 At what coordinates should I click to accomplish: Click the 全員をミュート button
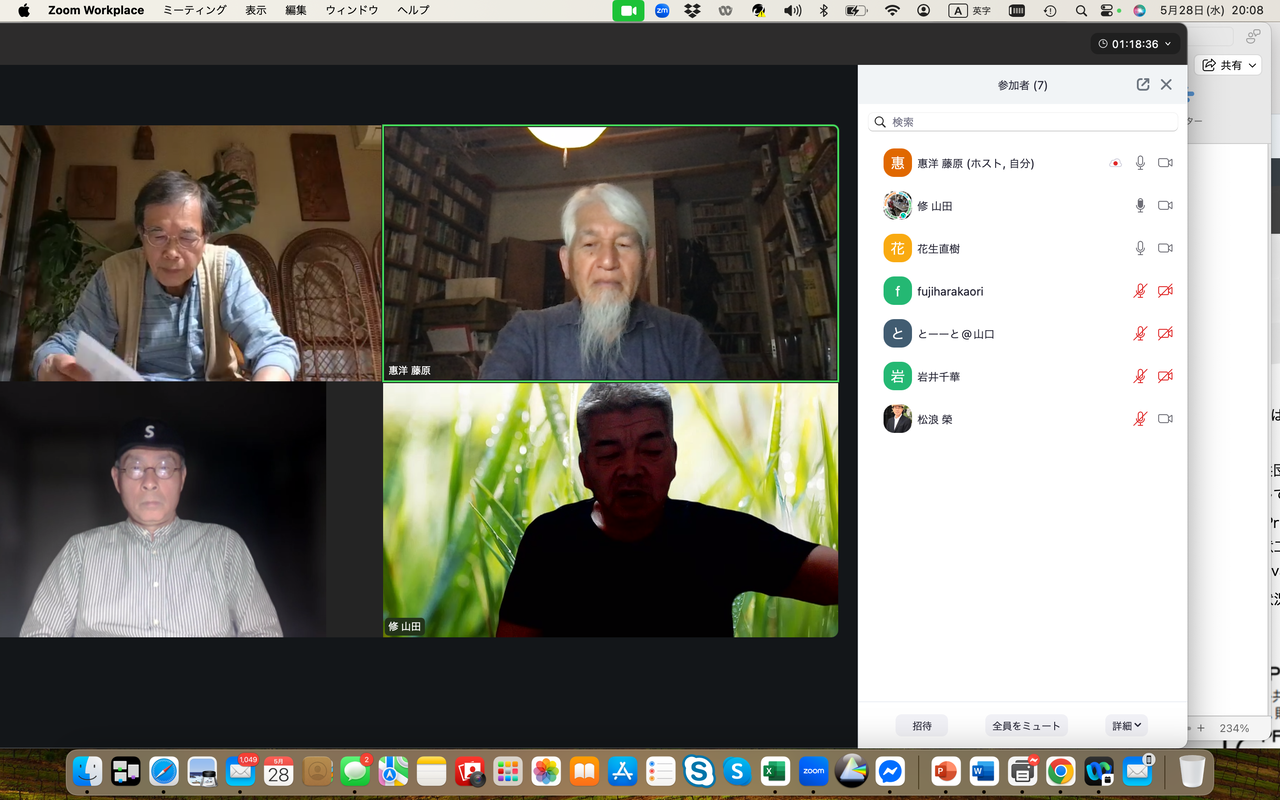(x=1025, y=726)
